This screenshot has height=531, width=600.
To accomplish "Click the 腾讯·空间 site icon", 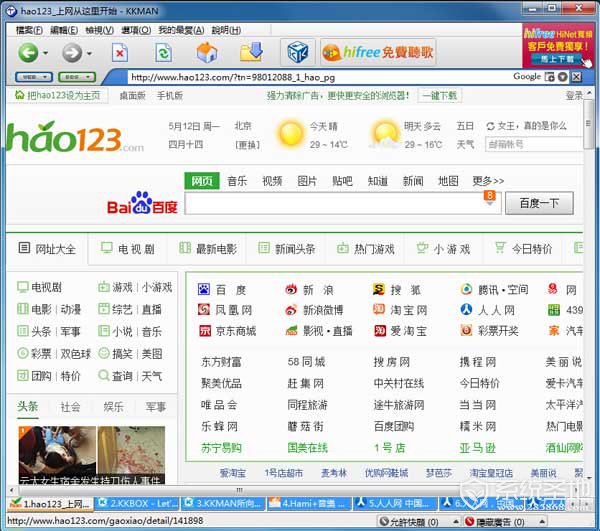I will 466,289.
